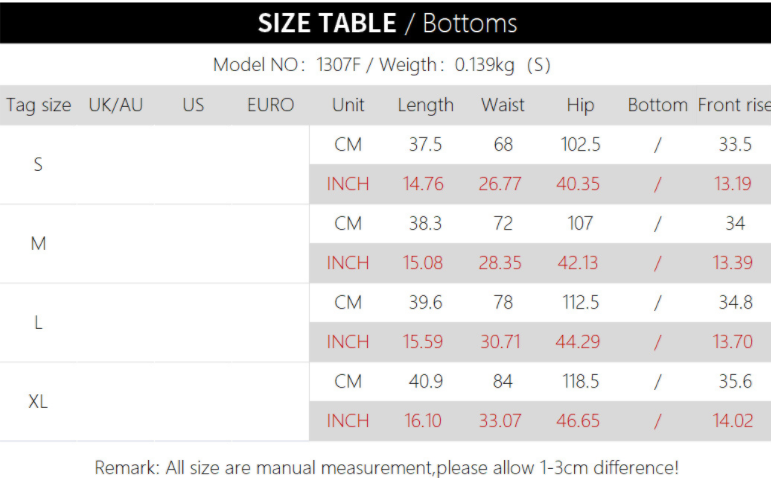
Task: Select the Model NO 1307F text line
Action: tap(381, 66)
